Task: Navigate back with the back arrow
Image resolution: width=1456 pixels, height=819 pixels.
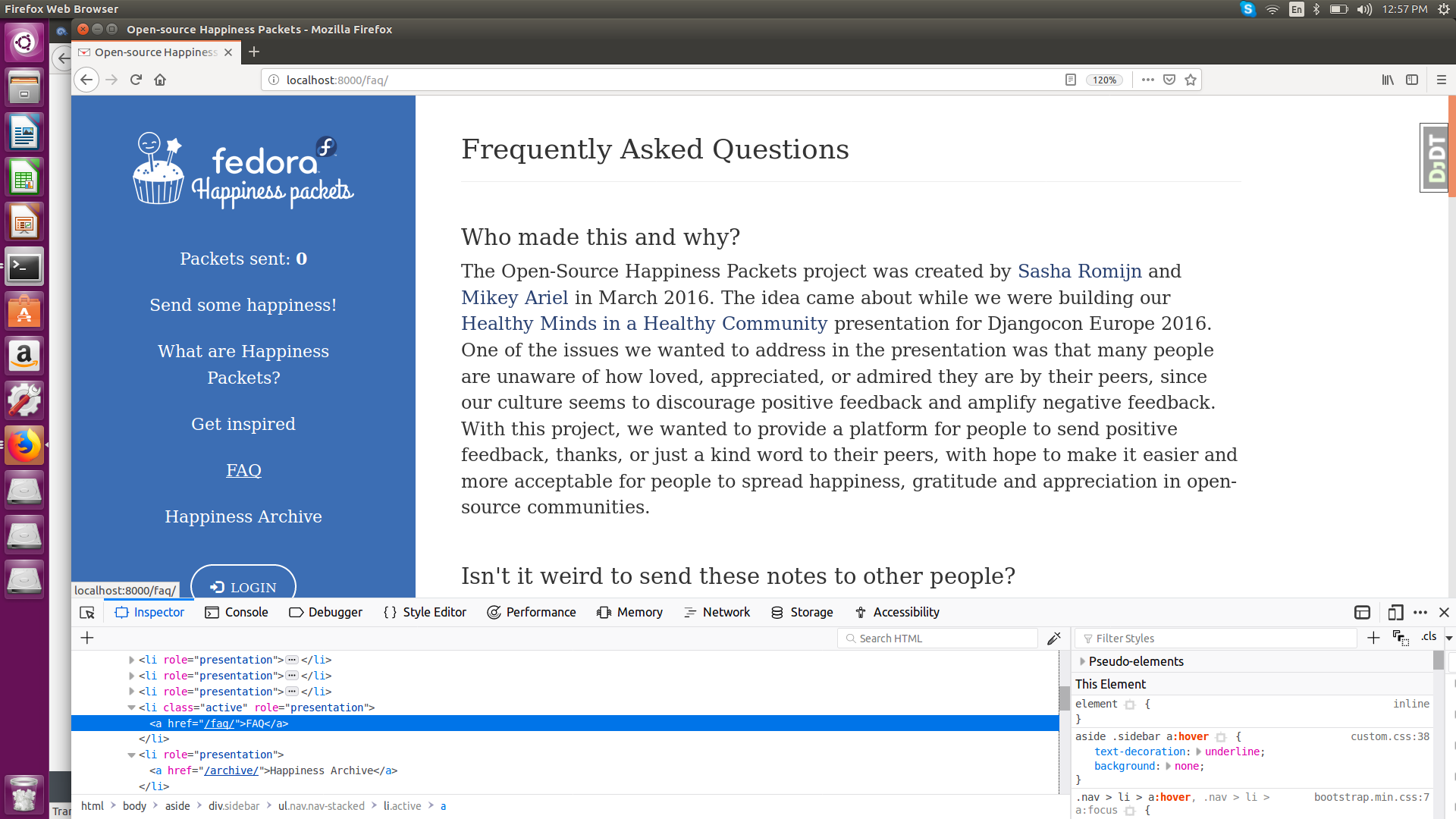Action: (86, 80)
